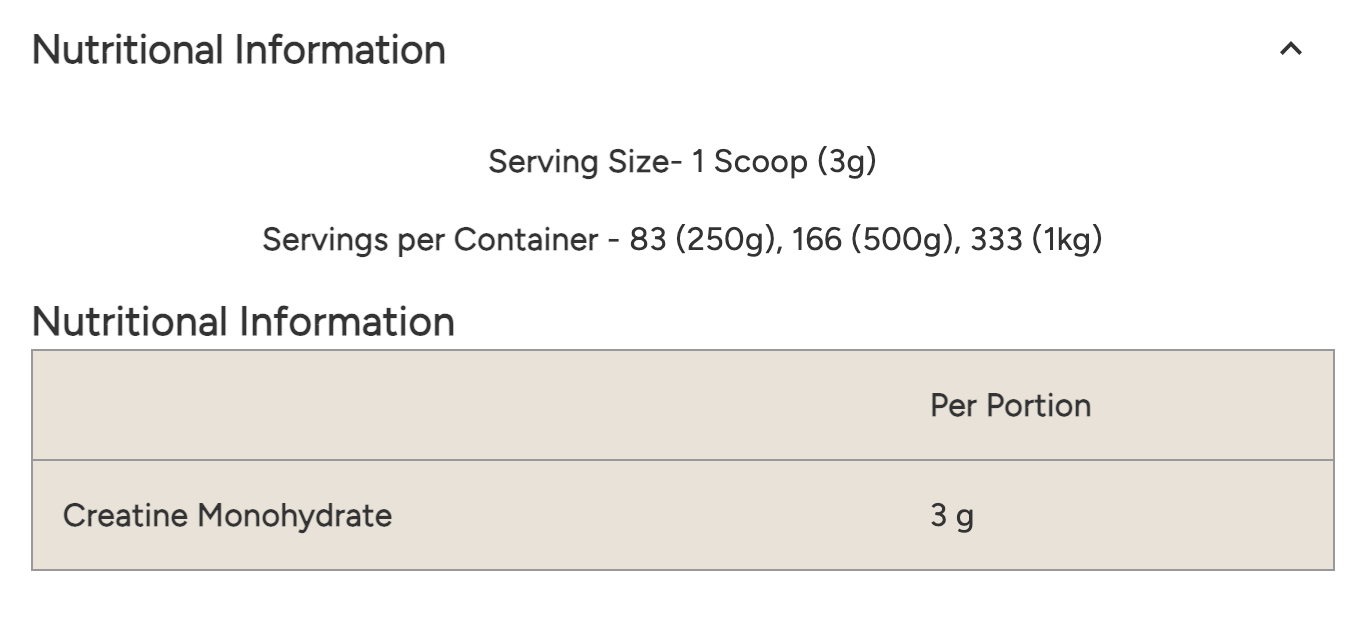1358x620 pixels.
Task: Click the top Nutritional Information accordion heading
Action: [x=239, y=49]
